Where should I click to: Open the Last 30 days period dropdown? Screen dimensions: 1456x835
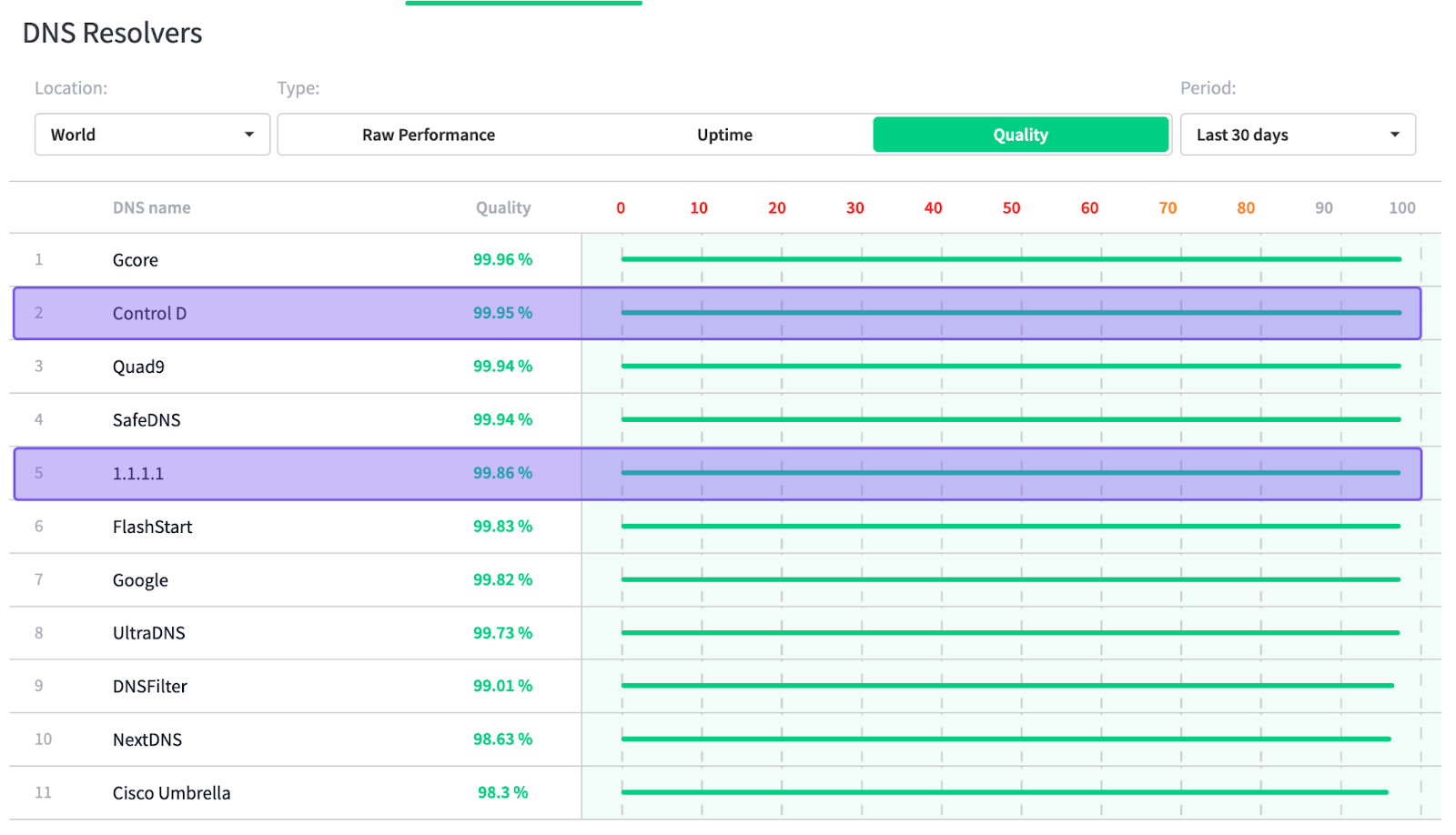coord(1298,135)
